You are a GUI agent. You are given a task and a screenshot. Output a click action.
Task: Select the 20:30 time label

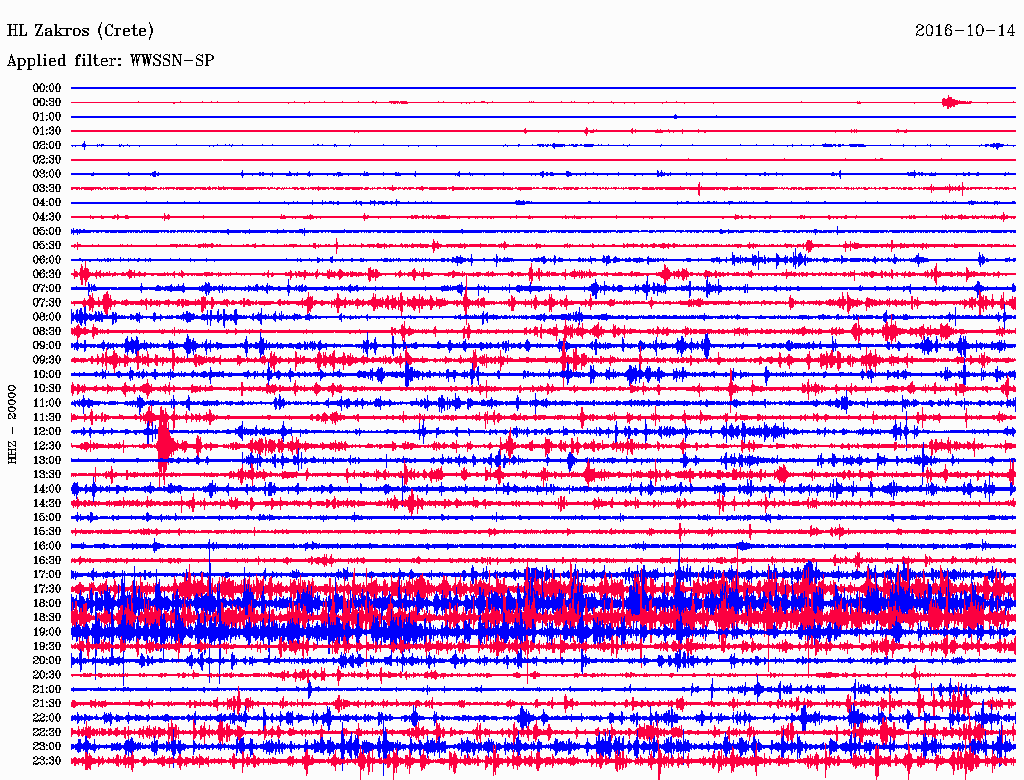pos(47,675)
